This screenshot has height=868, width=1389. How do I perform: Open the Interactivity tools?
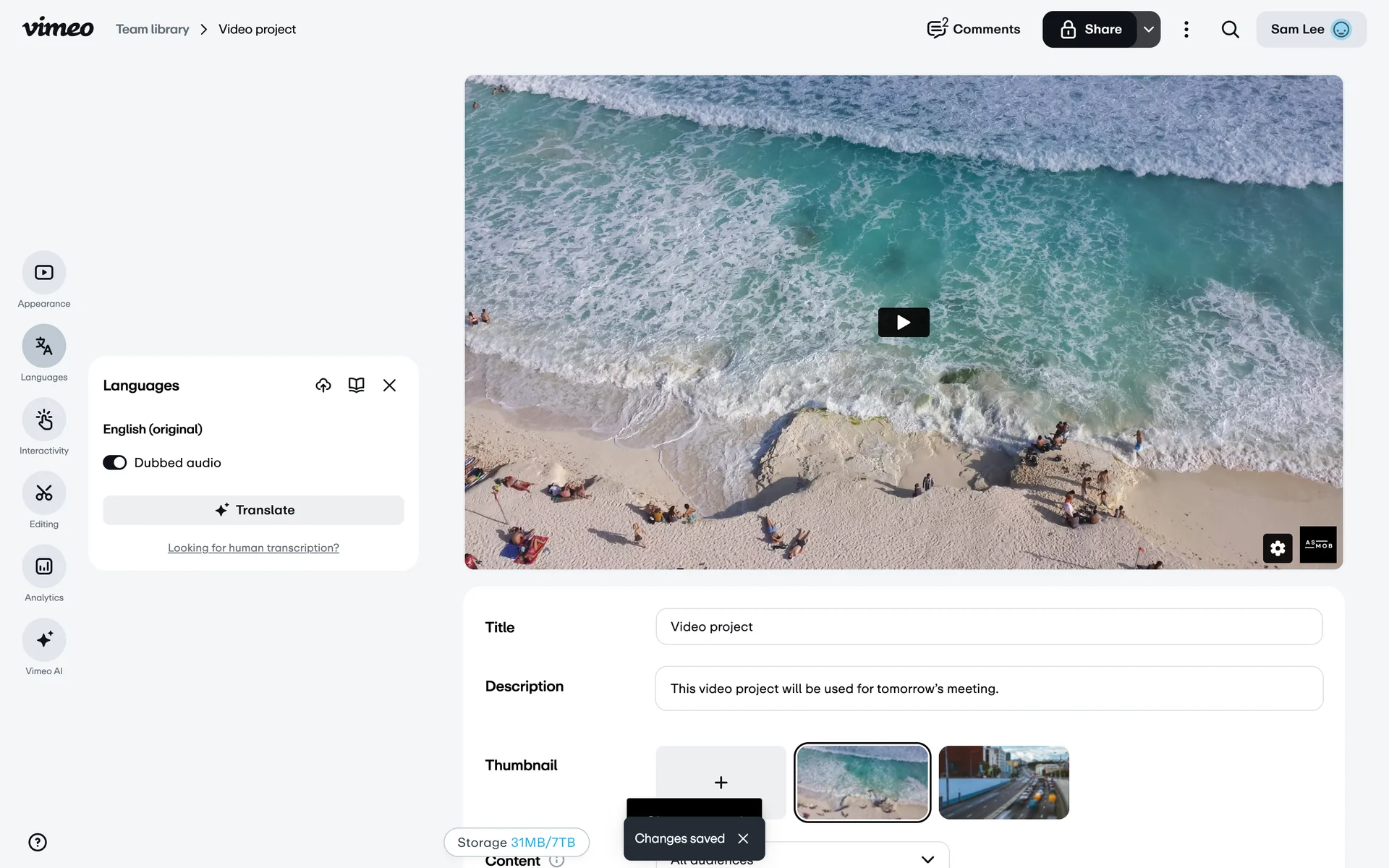coord(44,420)
